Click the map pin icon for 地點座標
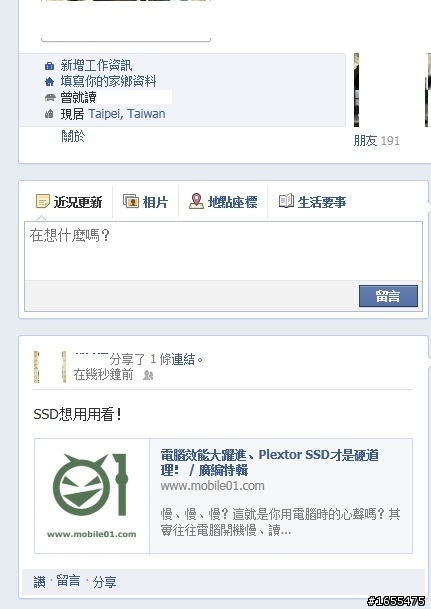This screenshot has height=609, width=431. point(196,201)
